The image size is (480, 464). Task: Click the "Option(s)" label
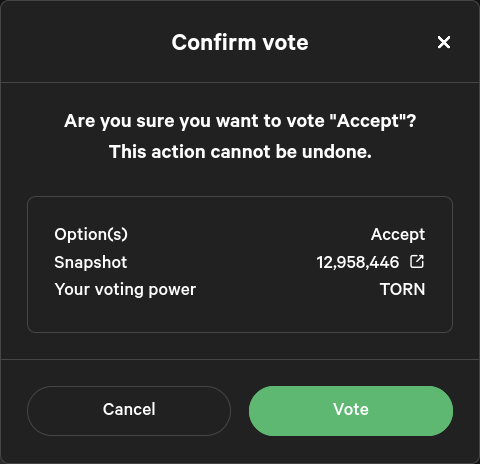(x=91, y=234)
